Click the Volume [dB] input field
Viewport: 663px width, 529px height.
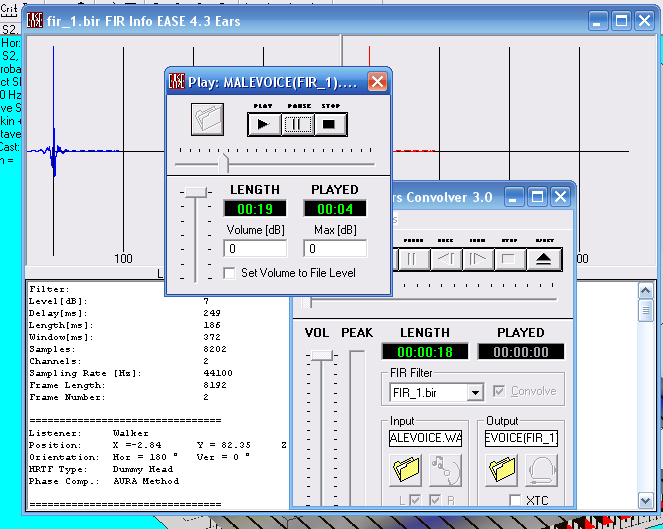pyautogui.click(x=255, y=249)
